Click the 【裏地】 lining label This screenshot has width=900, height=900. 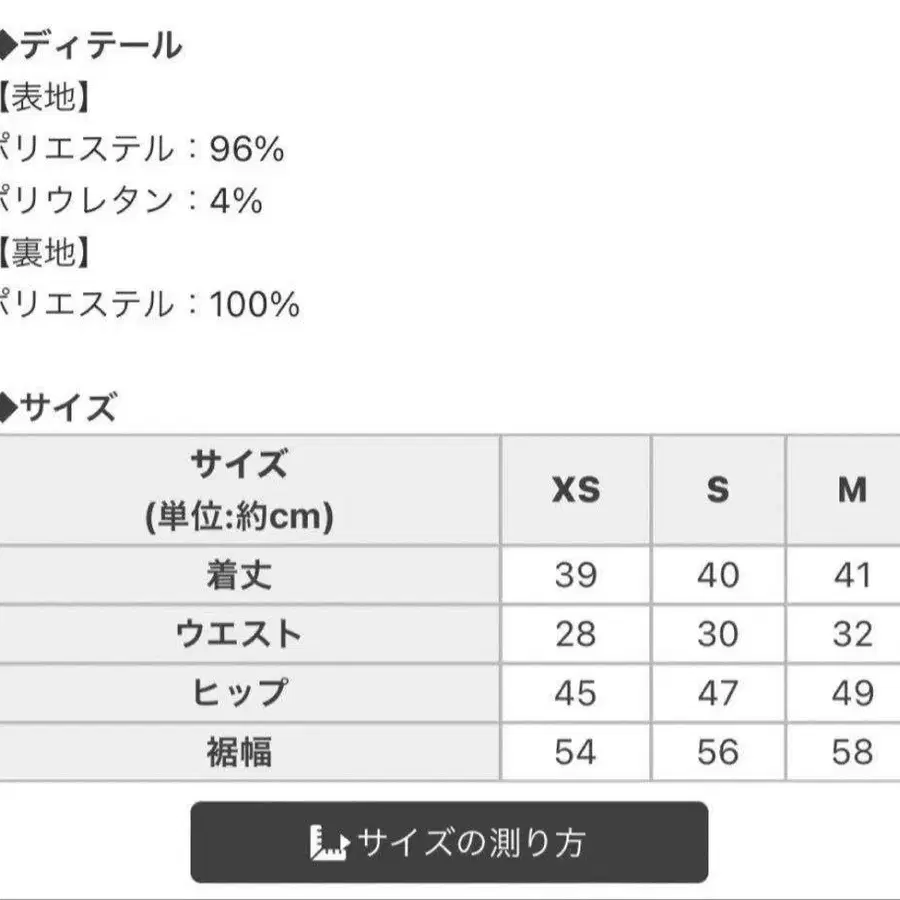pos(45,253)
